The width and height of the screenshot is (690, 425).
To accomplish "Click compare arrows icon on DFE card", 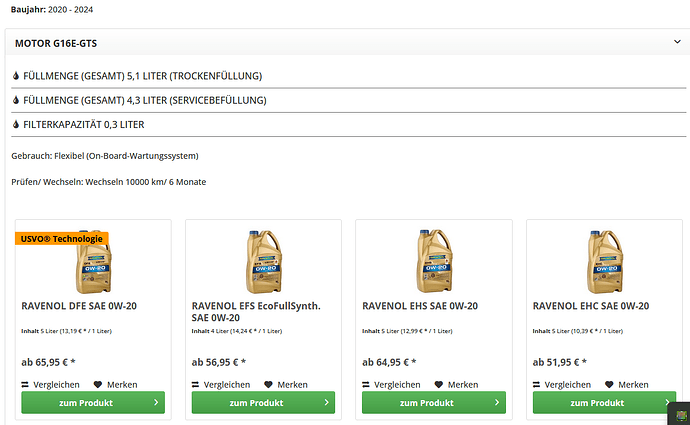I will pyautogui.click(x=25, y=385).
